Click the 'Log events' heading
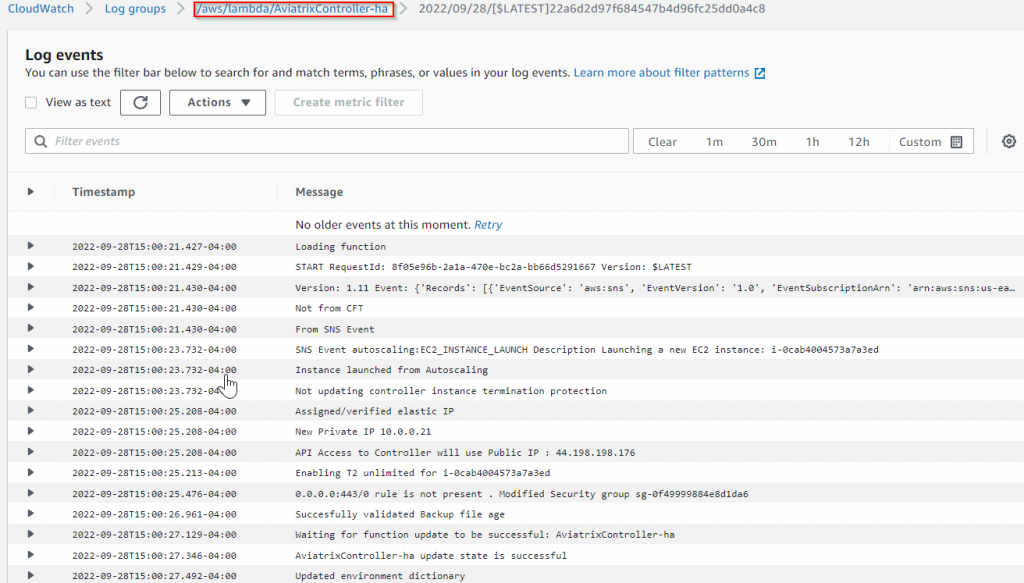Viewport: 1024px width, 583px height. click(64, 55)
